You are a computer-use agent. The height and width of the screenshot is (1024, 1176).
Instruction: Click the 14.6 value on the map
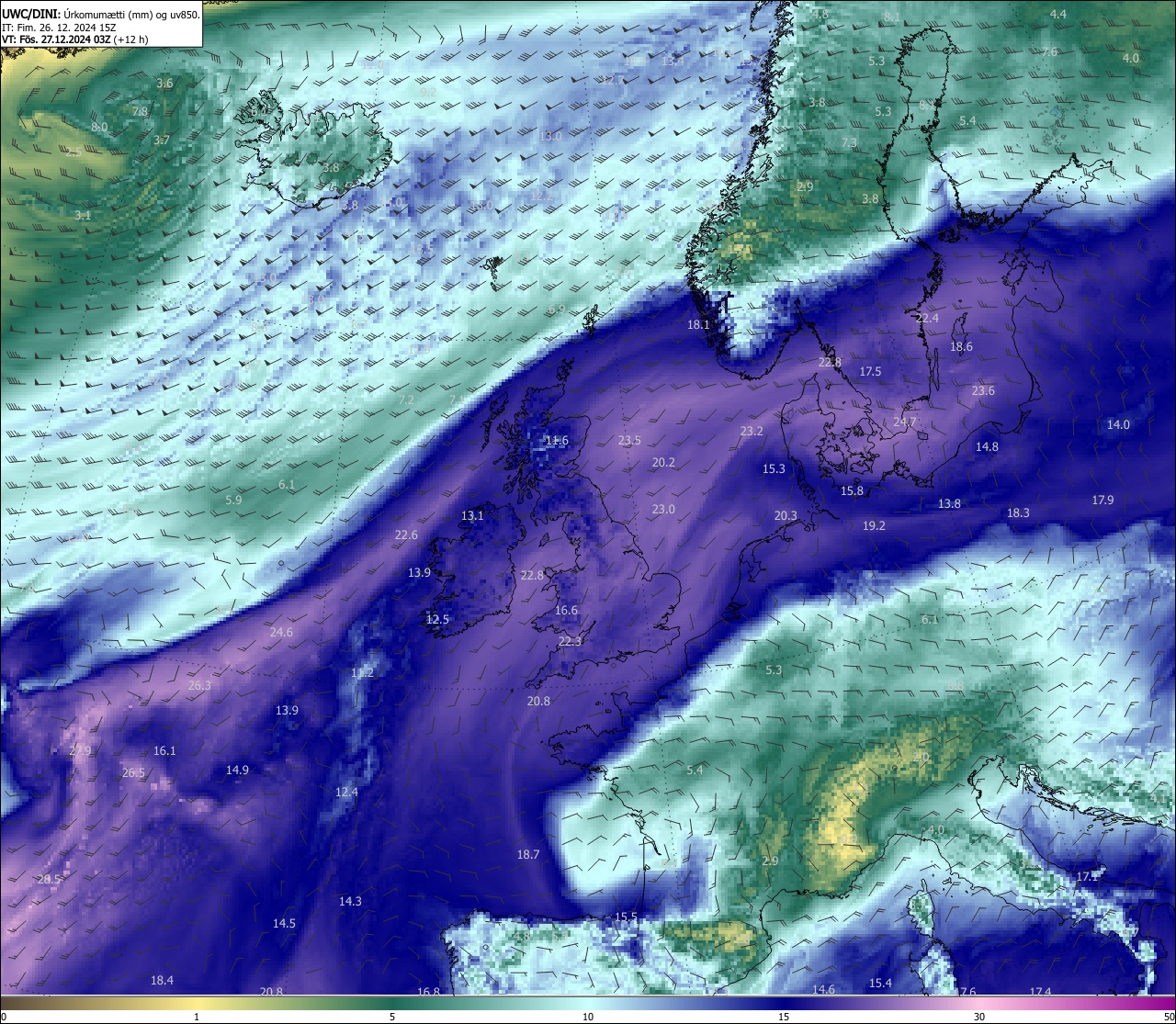(823, 989)
